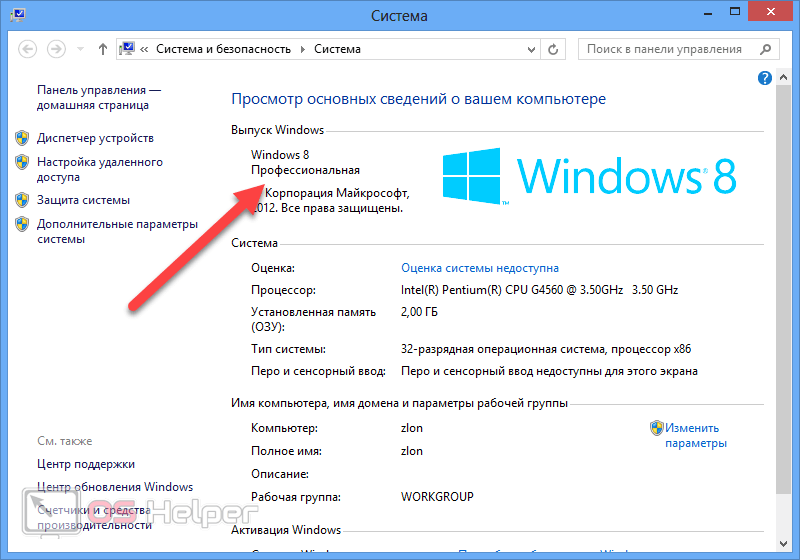Open 'Центр поддержки' link

tap(86, 464)
